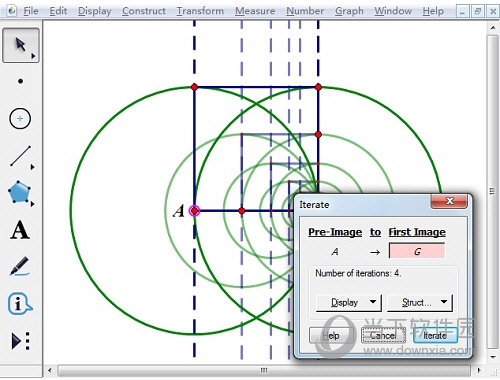Open the Arrow tool flyout triangle
This screenshot has width=500, height=380.
(33, 56)
